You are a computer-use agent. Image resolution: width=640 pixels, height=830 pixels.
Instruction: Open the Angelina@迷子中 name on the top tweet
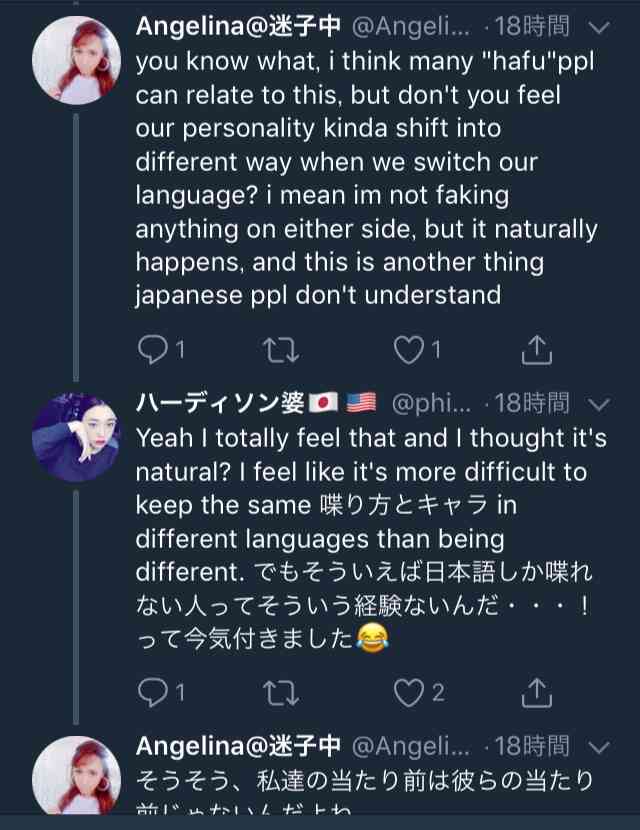point(237,27)
